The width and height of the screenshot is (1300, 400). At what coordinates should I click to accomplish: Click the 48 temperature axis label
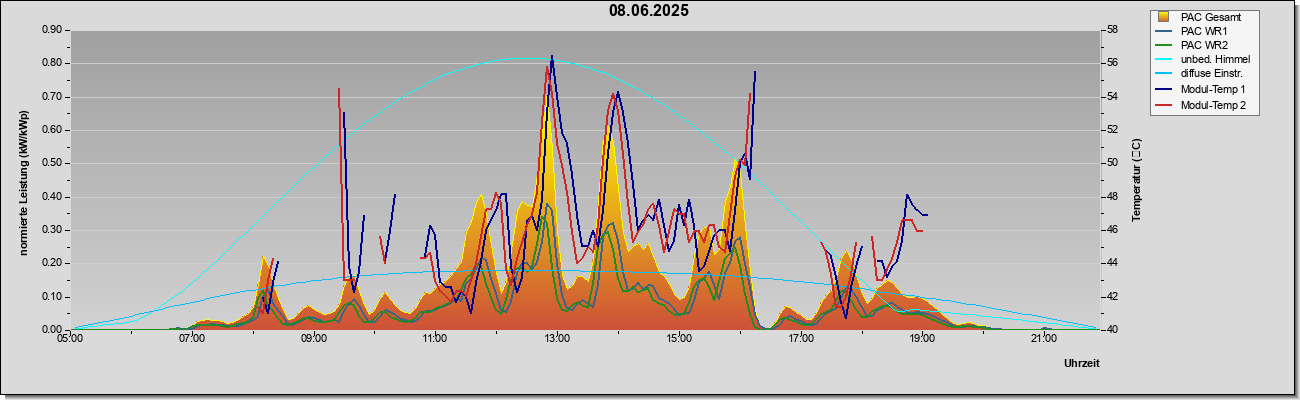coord(1111,197)
